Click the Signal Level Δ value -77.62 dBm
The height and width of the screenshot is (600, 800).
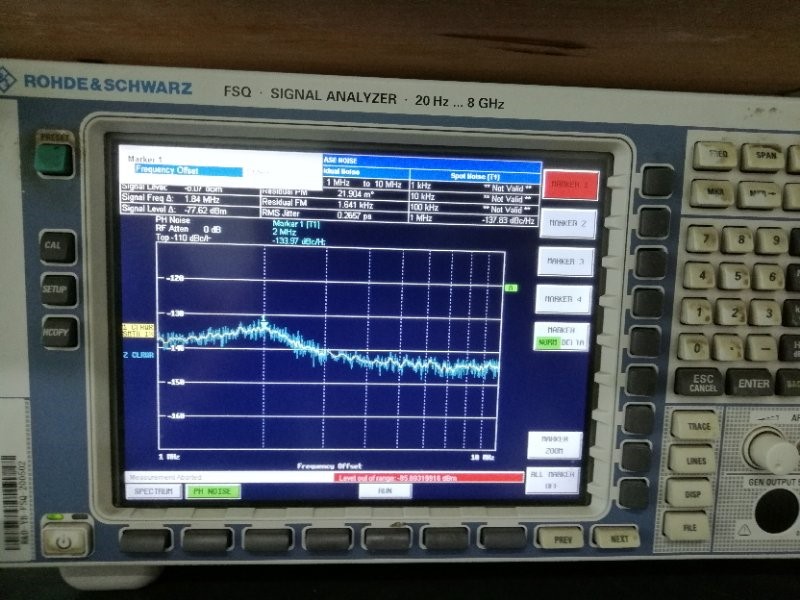[x=205, y=210]
